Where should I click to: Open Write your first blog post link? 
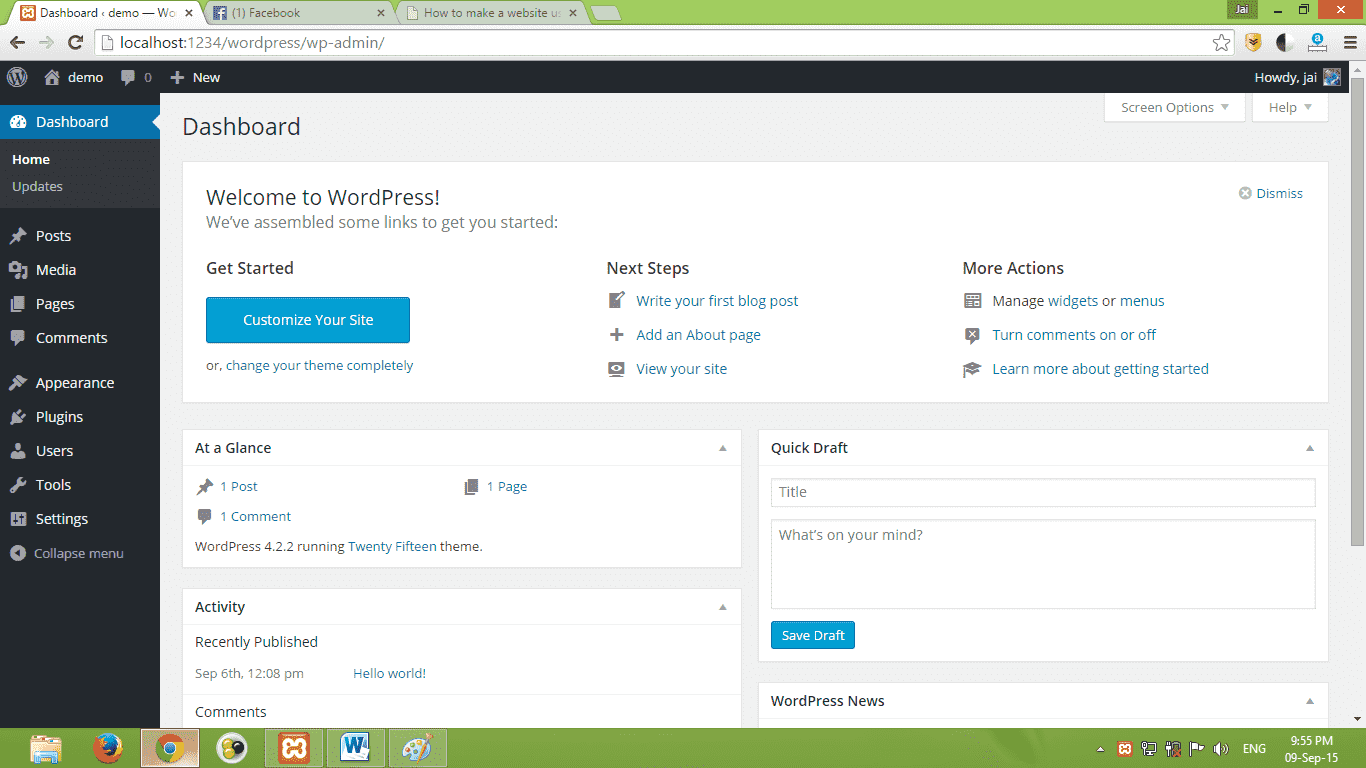(717, 301)
